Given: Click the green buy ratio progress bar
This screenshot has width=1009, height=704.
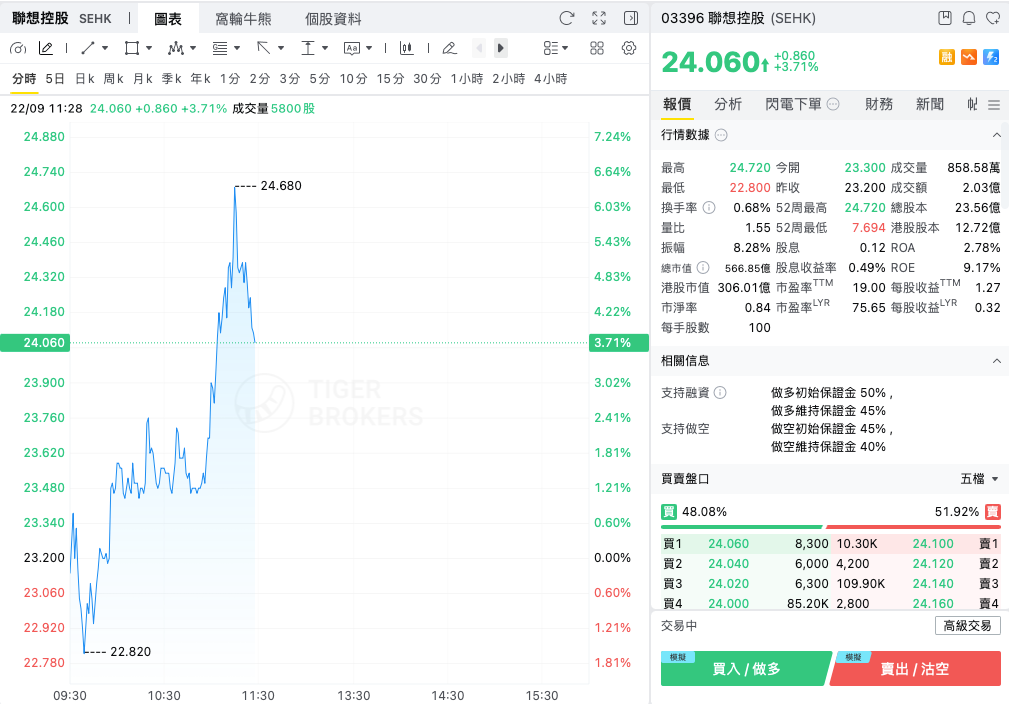Looking at the screenshot, I should pos(741,527).
